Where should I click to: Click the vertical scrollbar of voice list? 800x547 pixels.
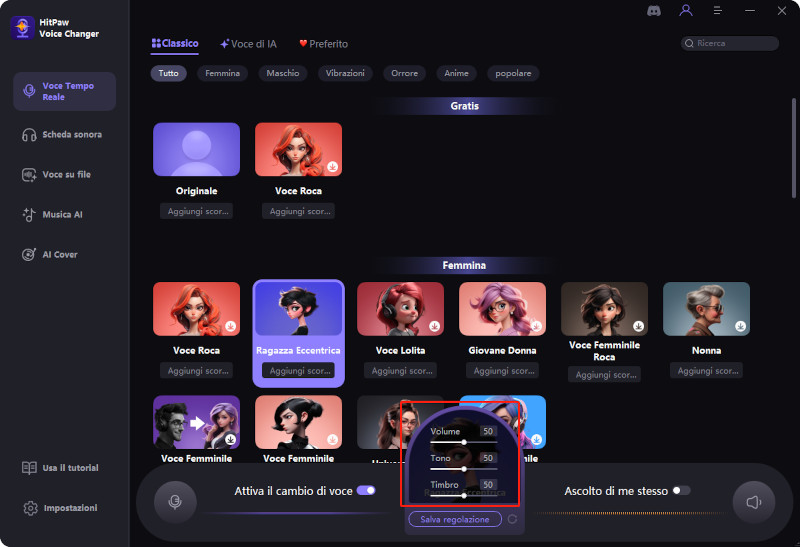[793, 148]
